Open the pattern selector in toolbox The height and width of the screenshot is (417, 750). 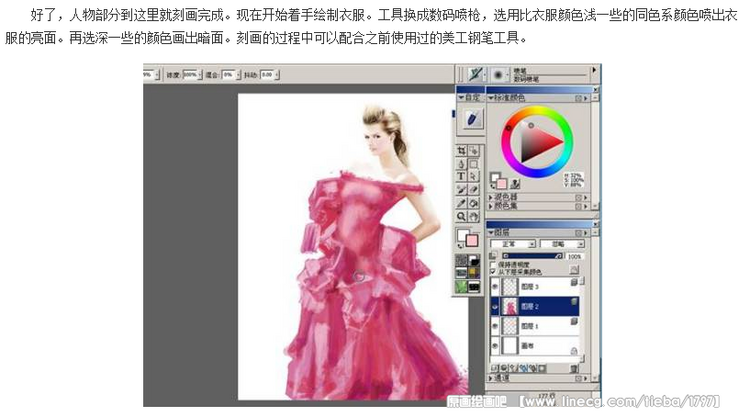point(461,273)
